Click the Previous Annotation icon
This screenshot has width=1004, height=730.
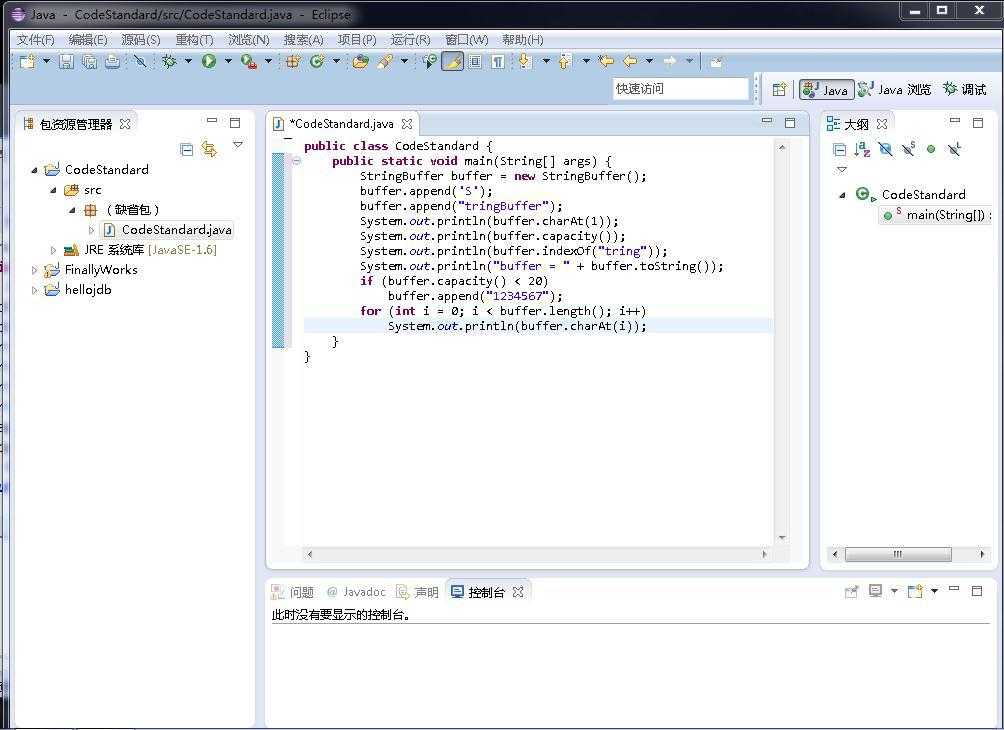[565, 61]
